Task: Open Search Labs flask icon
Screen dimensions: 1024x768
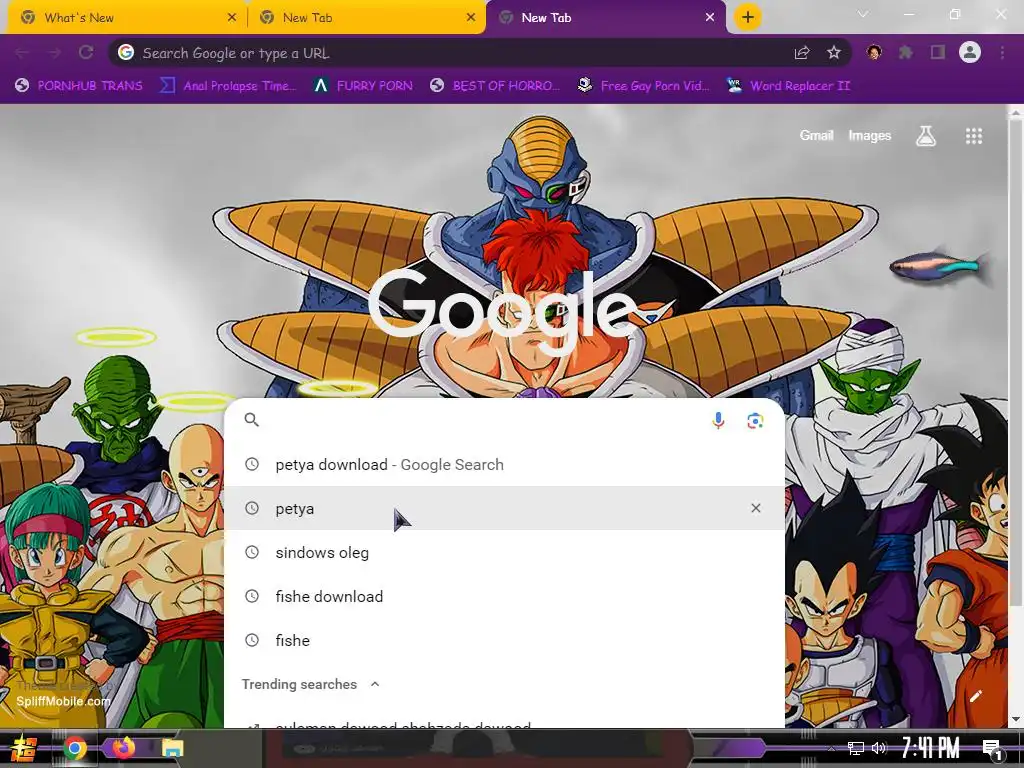Action: tap(925, 136)
